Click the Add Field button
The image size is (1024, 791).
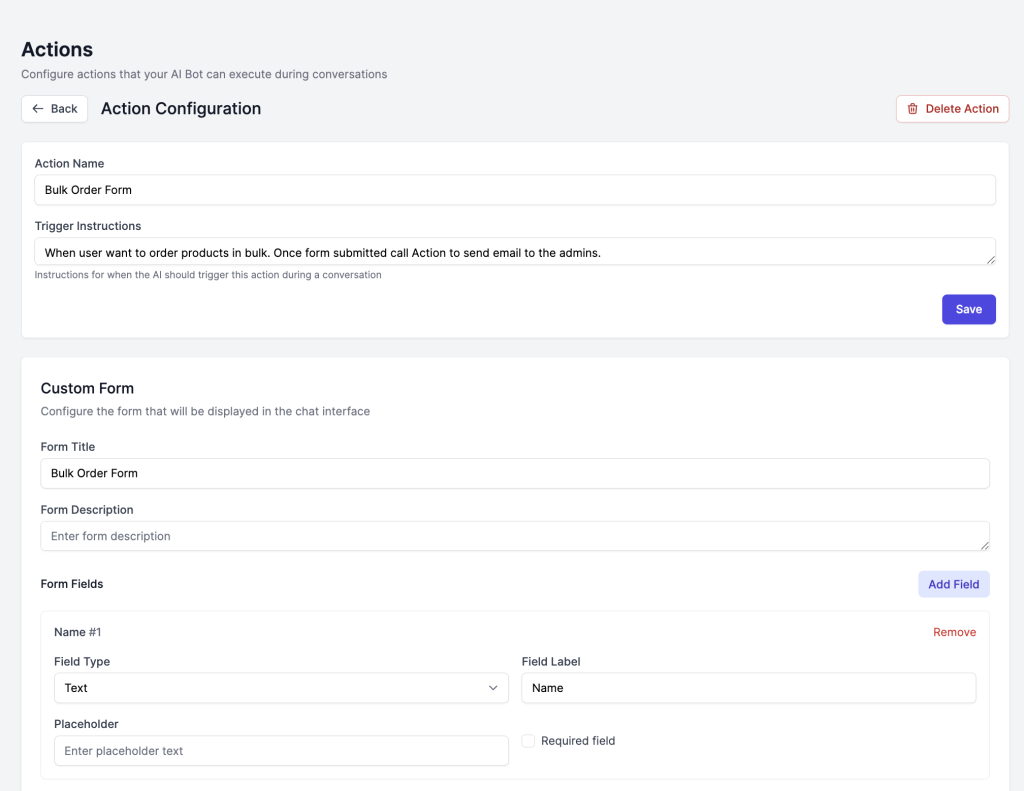click(x=953, y=584)
